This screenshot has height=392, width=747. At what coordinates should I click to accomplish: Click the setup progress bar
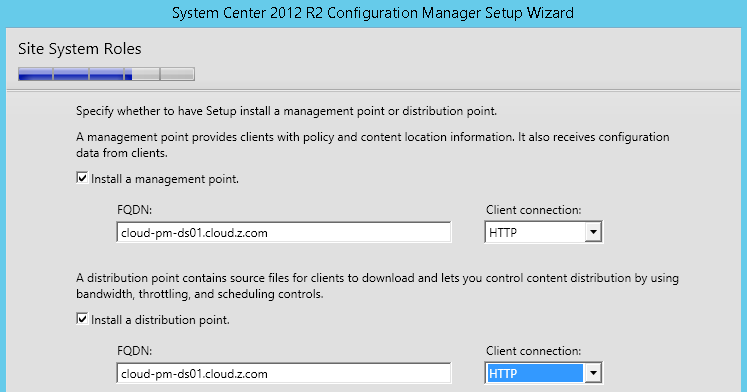click(x=106, y=74)
